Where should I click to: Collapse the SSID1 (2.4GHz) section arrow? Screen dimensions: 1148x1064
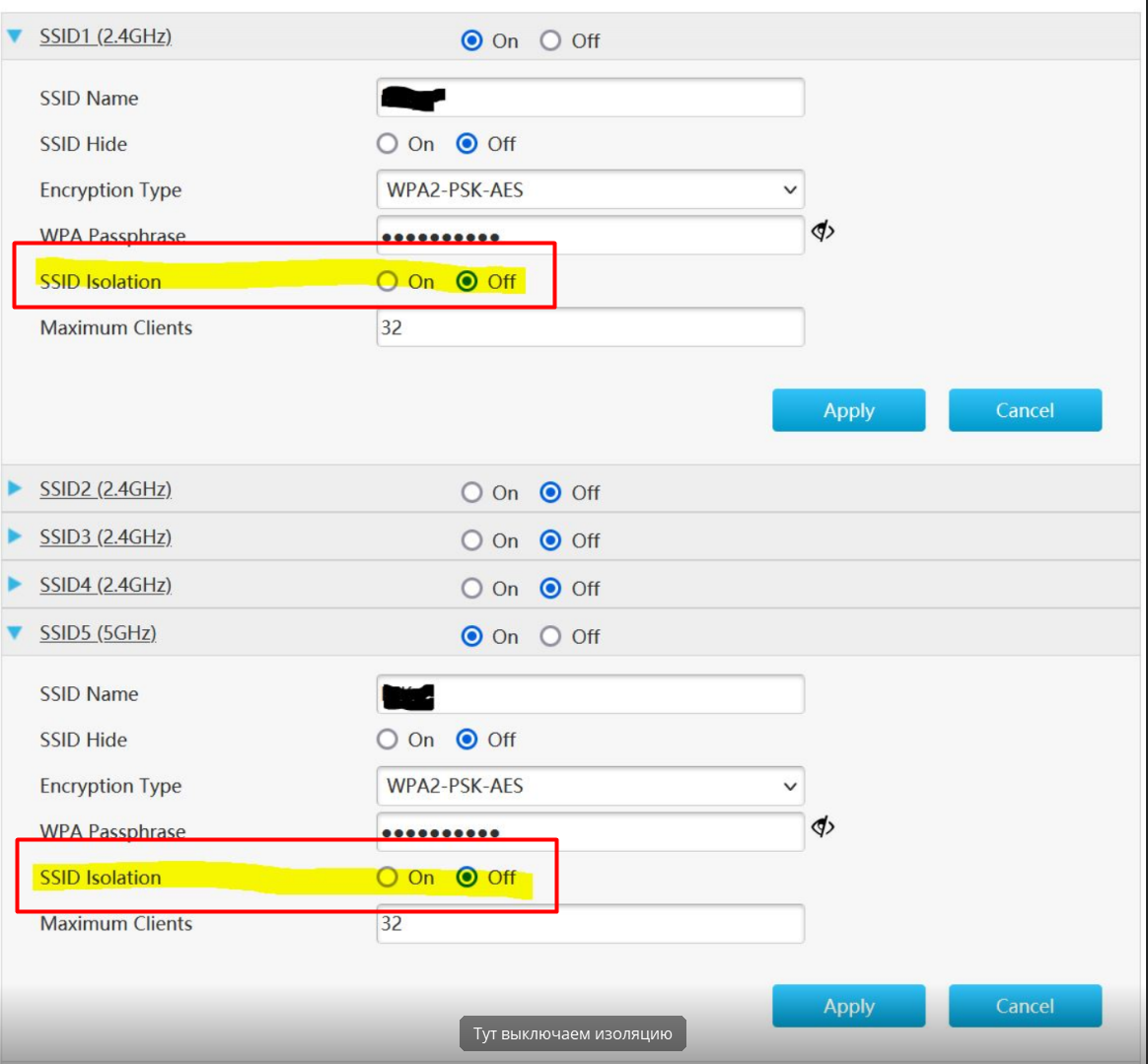pos(15,35)
